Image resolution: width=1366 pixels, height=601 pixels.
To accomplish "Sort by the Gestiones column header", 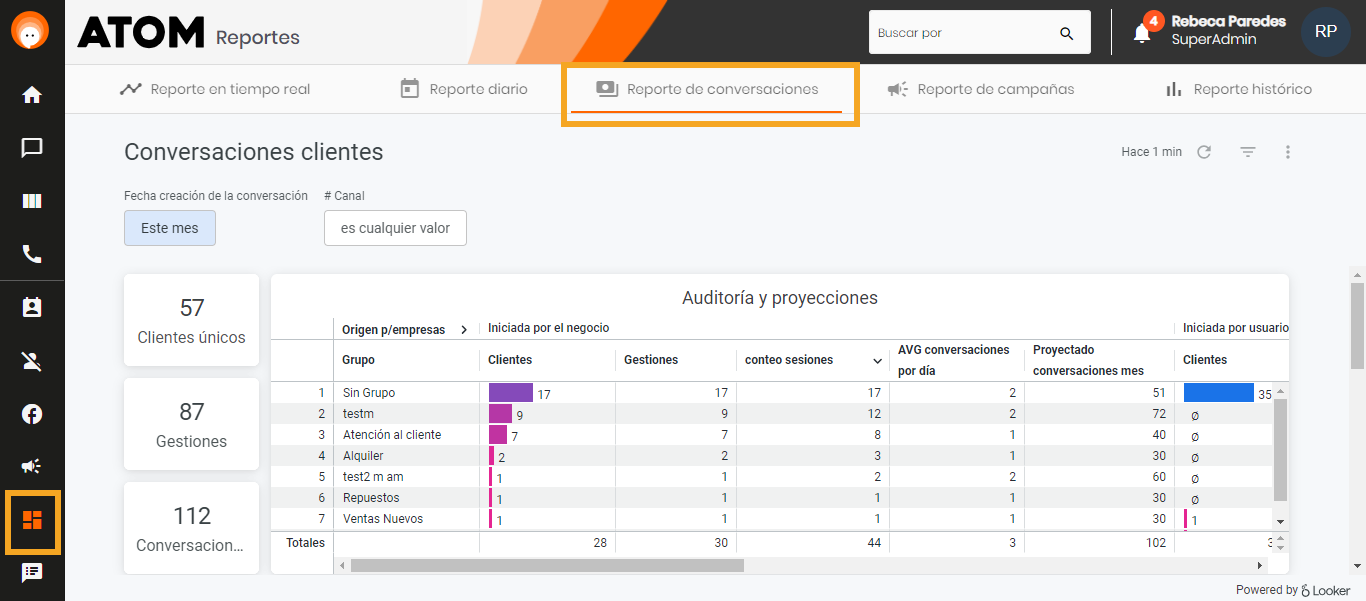I will point(651,360).
